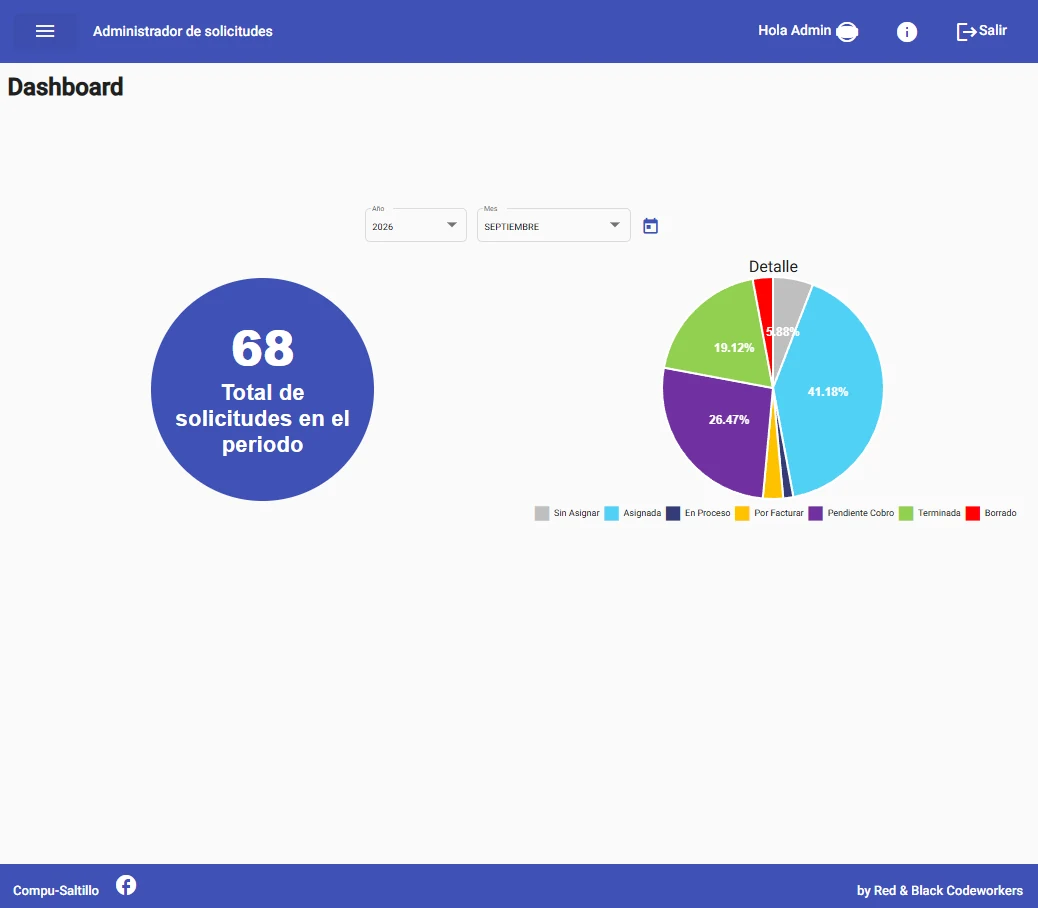The height and width of the screenshot is (908, 1038).
Task: Click the Hola Admin greeting text
Action: (794, 30)
